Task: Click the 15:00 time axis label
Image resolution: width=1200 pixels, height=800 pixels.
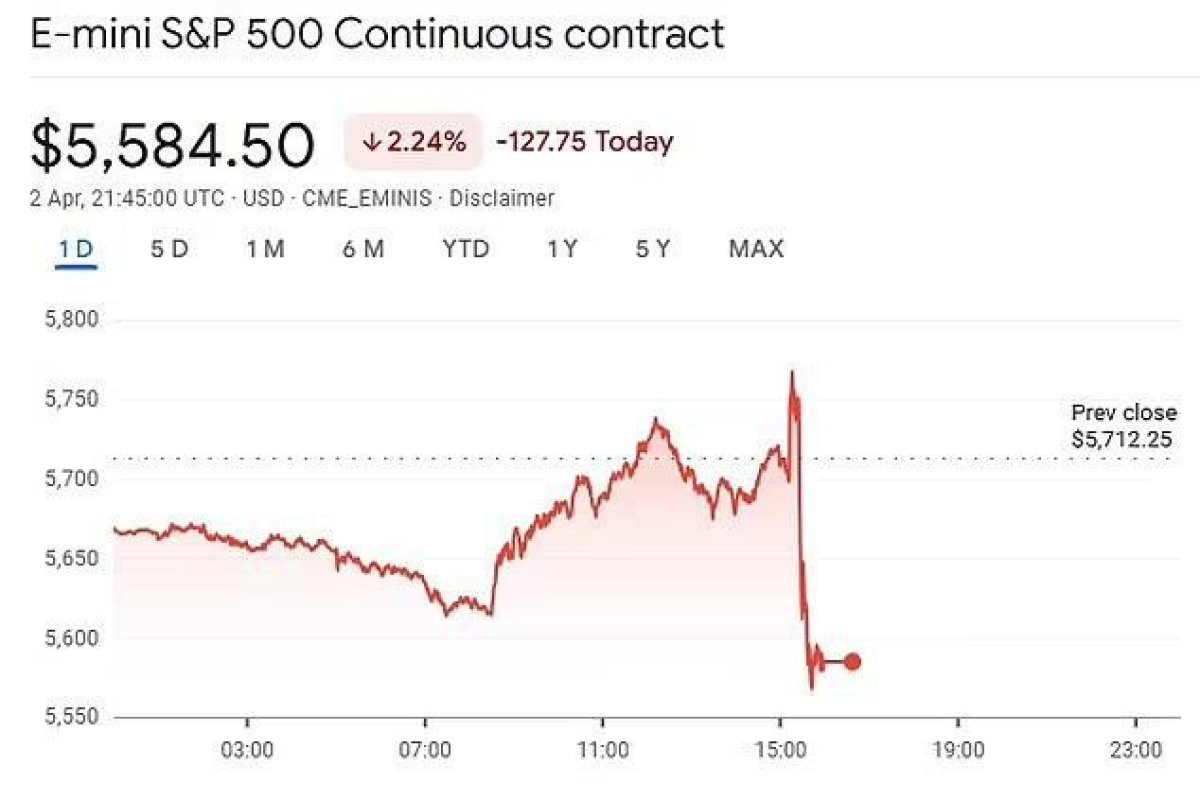Action: [780, 749]
